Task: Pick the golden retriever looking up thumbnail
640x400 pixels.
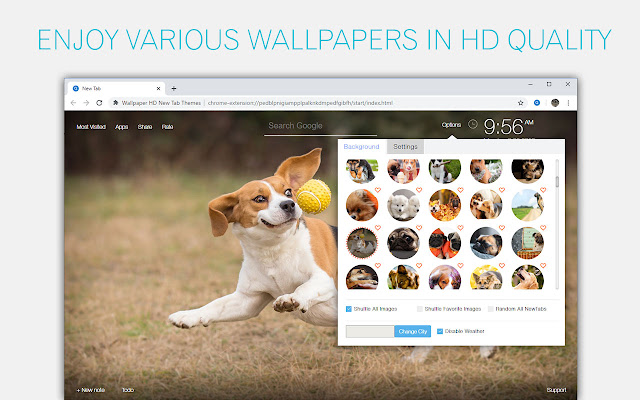Action: click(527, 278)
